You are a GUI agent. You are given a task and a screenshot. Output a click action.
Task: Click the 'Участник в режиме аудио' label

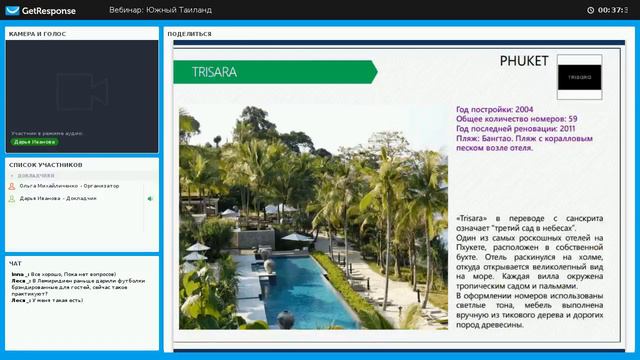(x=47, y=133)
